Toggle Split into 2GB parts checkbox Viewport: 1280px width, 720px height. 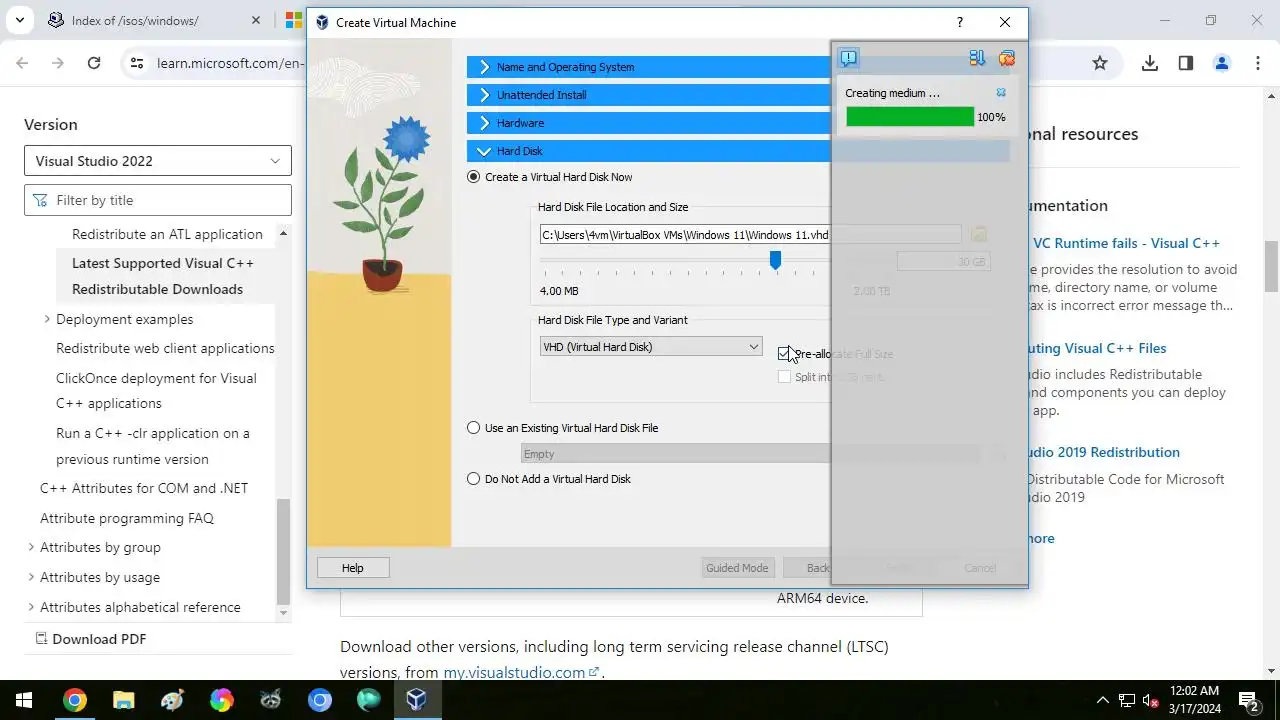784,377
